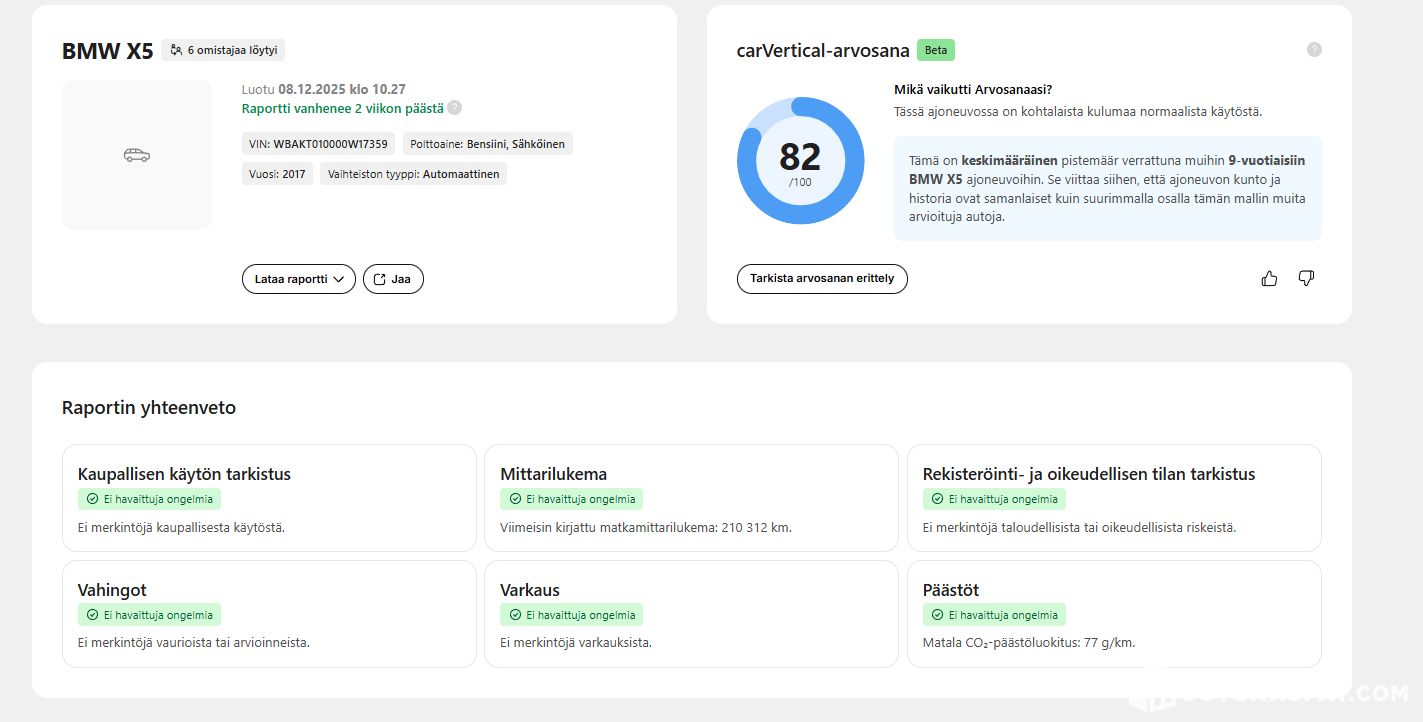Click the help icon beside carVertical-arvosana

pos(1314,50)
